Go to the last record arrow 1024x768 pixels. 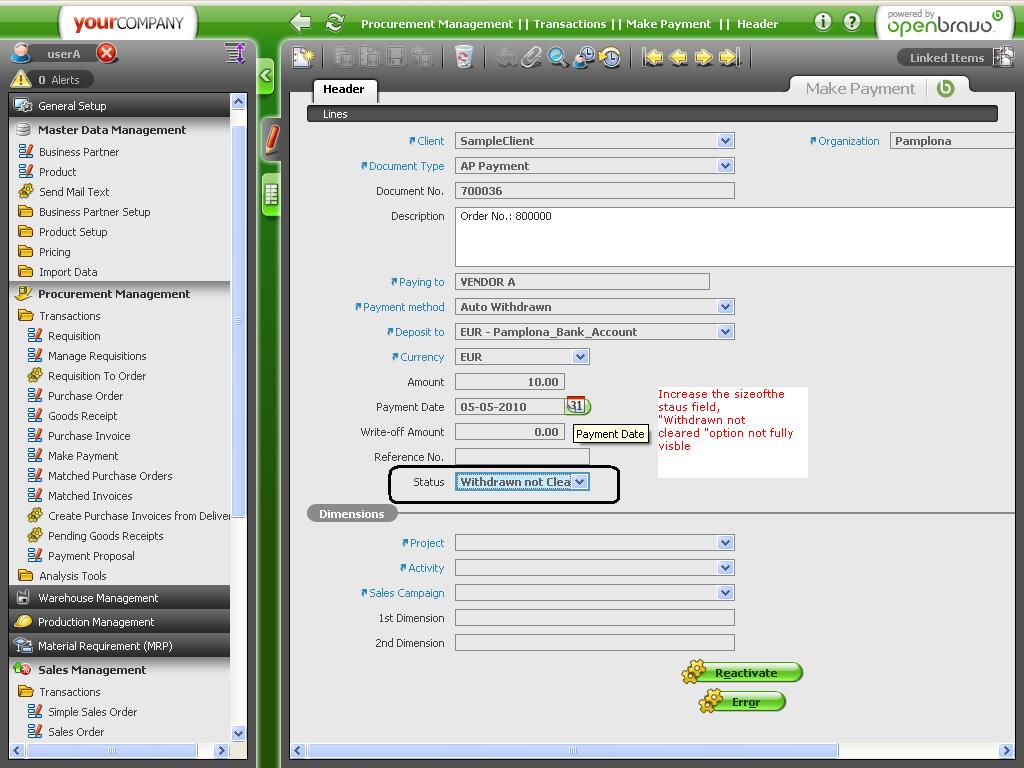click(730, 57)
